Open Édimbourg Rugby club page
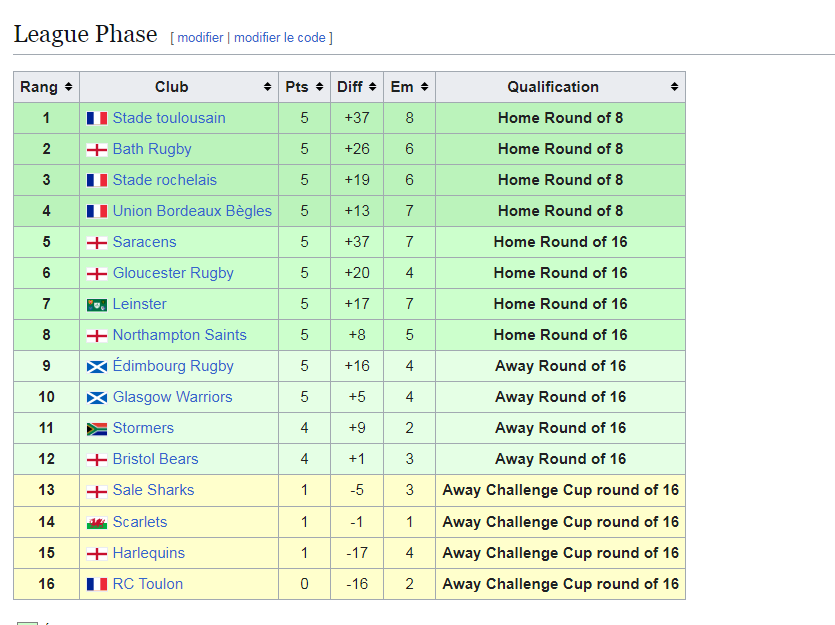835x625 pixels. (173, 366)
